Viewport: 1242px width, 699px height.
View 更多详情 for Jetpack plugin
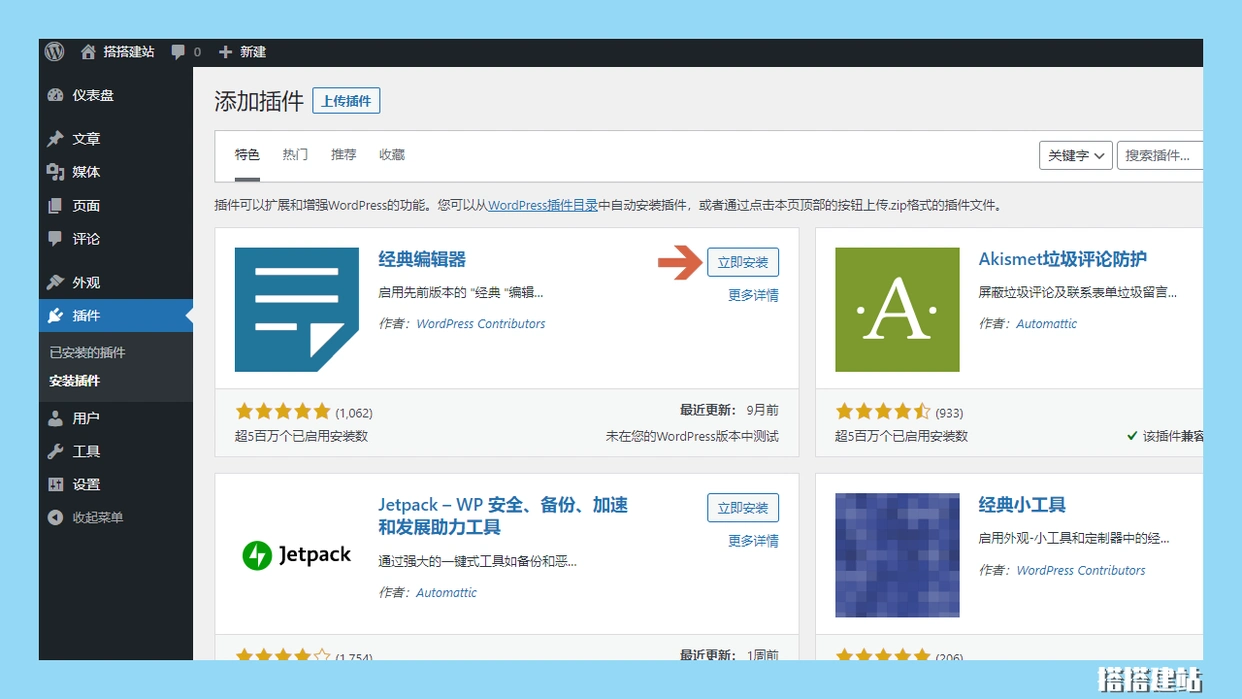coord(752,541)
